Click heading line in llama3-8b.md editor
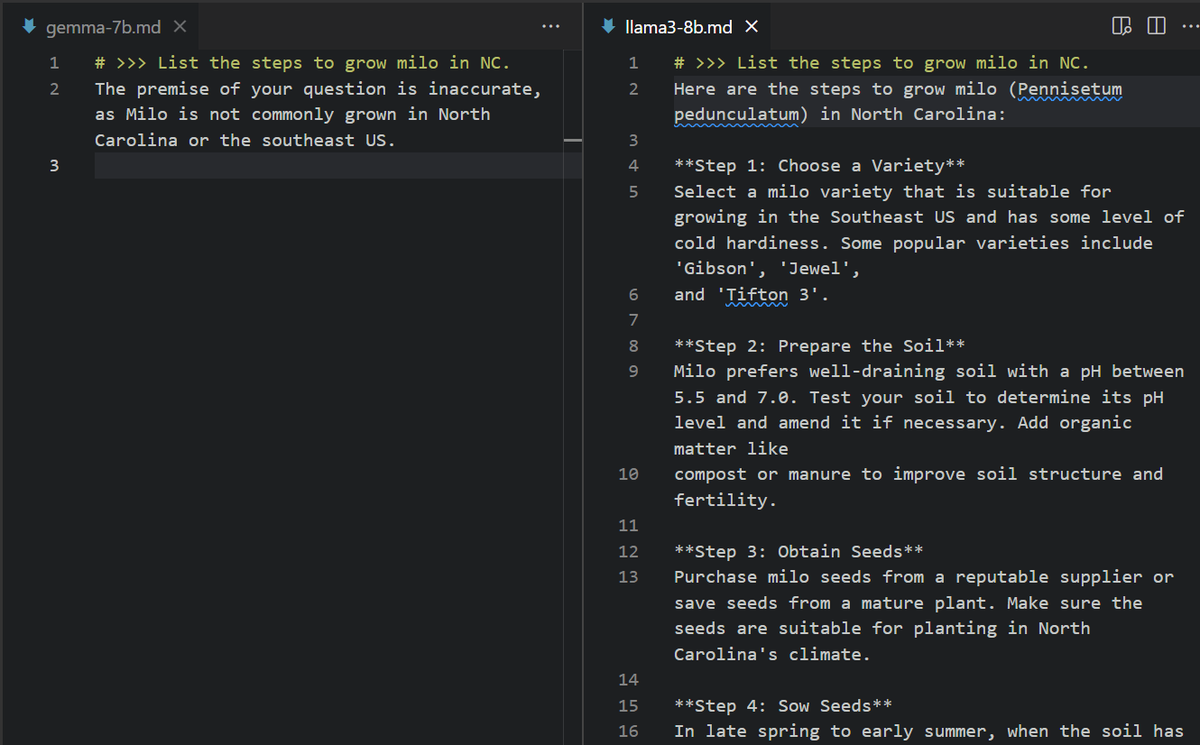 (881, 63)
